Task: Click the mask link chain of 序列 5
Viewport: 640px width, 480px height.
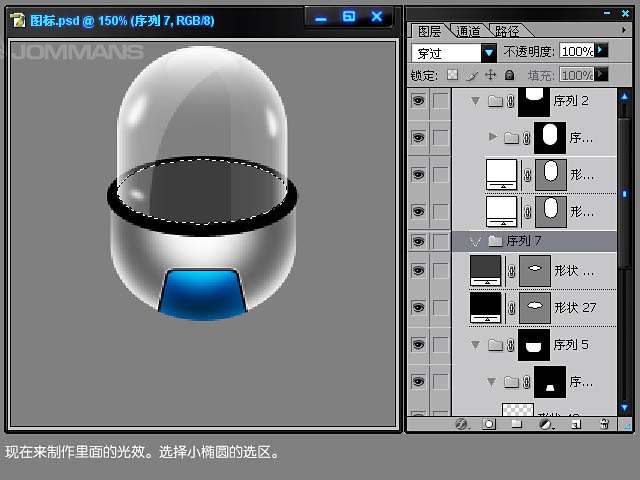Action: click(511, 345)
